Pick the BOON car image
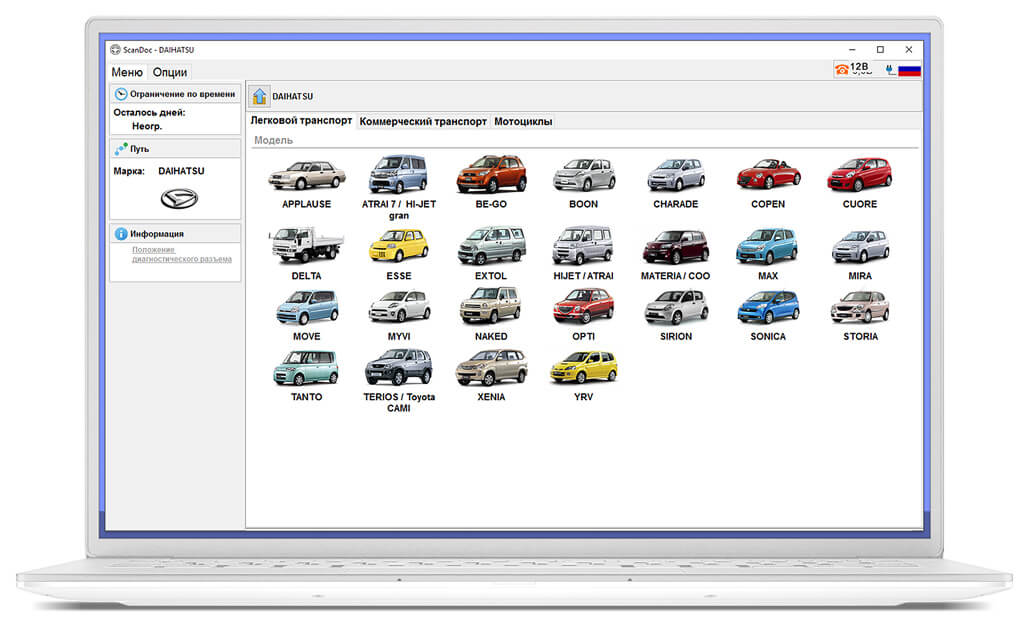The image size is (1024, 626). click(583, 175)
